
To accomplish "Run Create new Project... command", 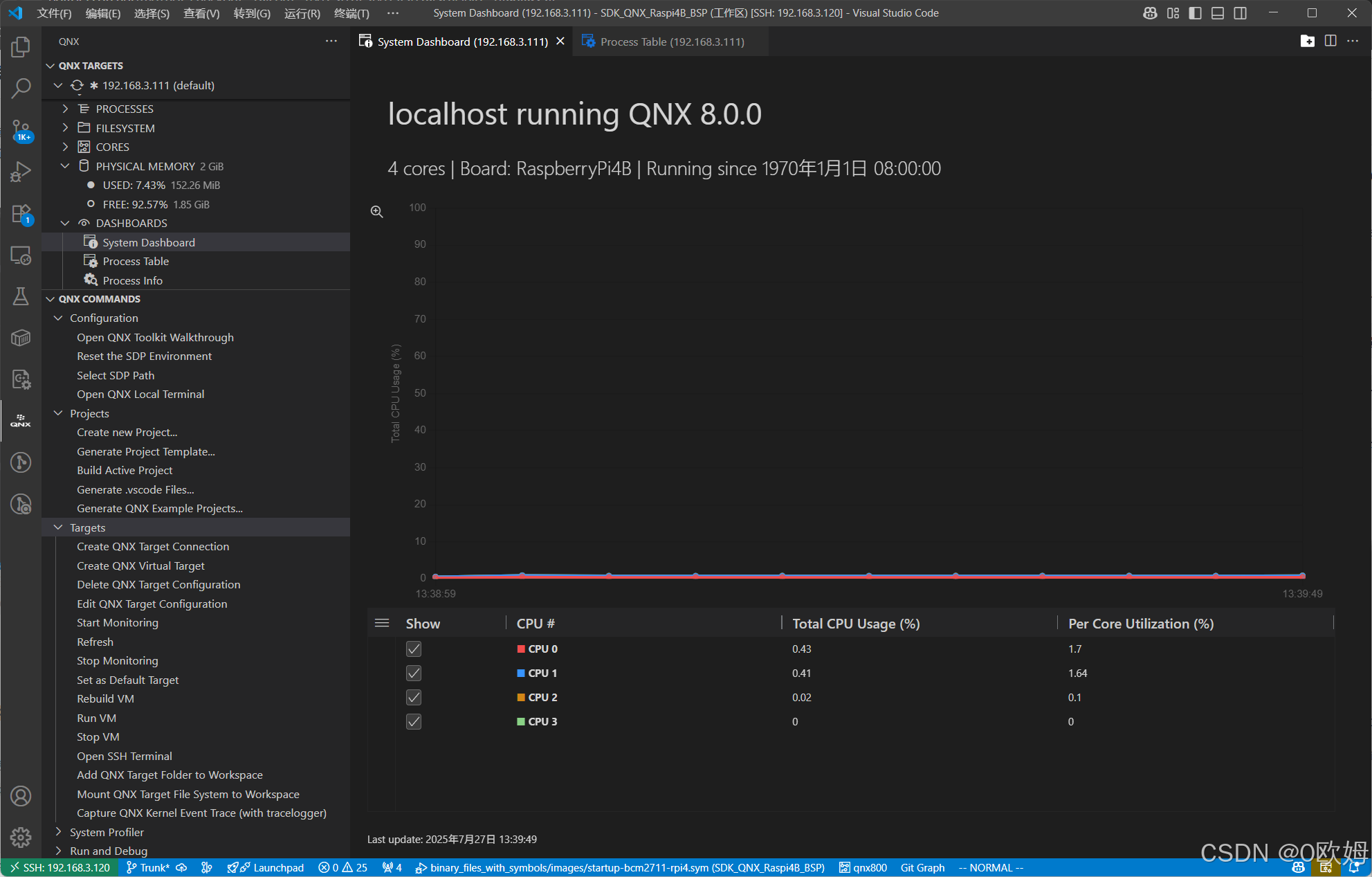I will [127, 432].
